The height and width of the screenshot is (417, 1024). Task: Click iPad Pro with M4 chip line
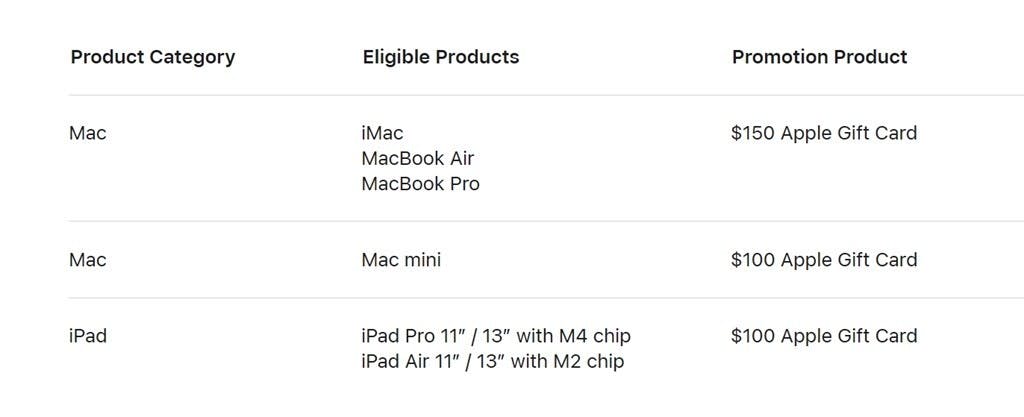click(x=496, y=336)
